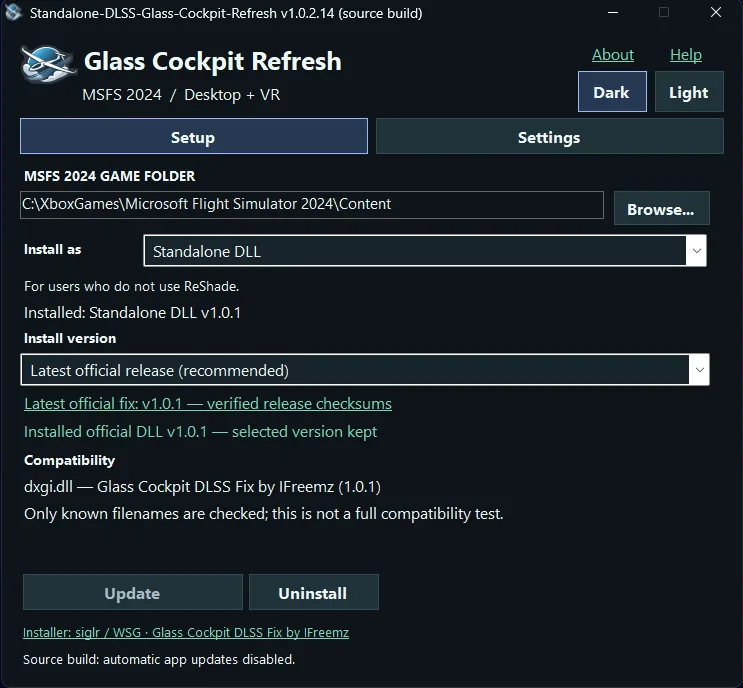Click 'Installed: Standalone DLL v1.0.1' text
Image resolution: width=743 pixels, height=688 pixels.
click(x=132, y=313)
